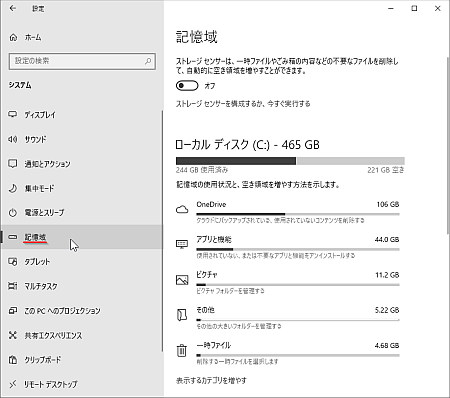
Task: Click the 244 GB 使用済み label
Action: coord(202,170)
